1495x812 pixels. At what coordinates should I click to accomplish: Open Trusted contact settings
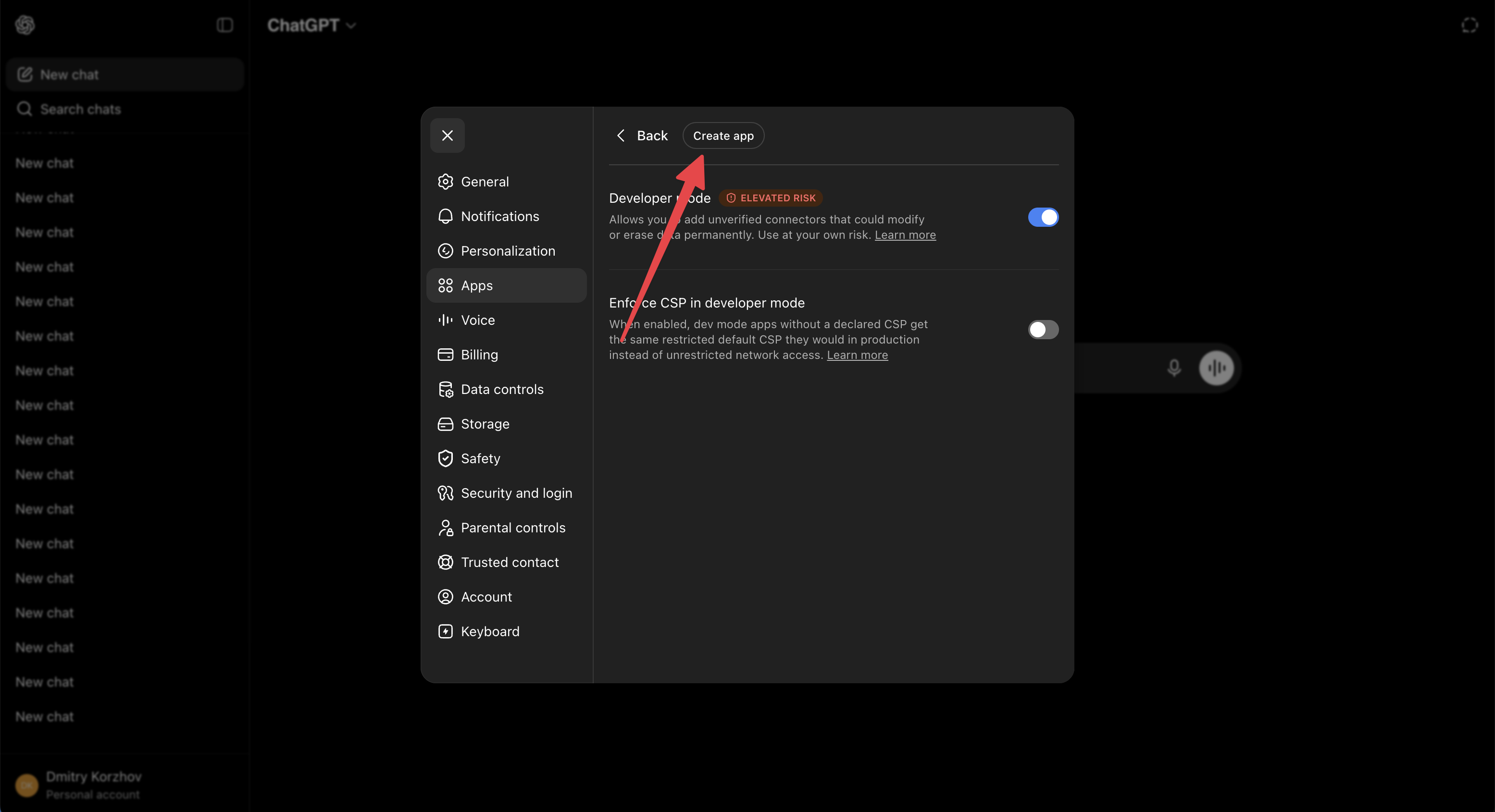506,562
